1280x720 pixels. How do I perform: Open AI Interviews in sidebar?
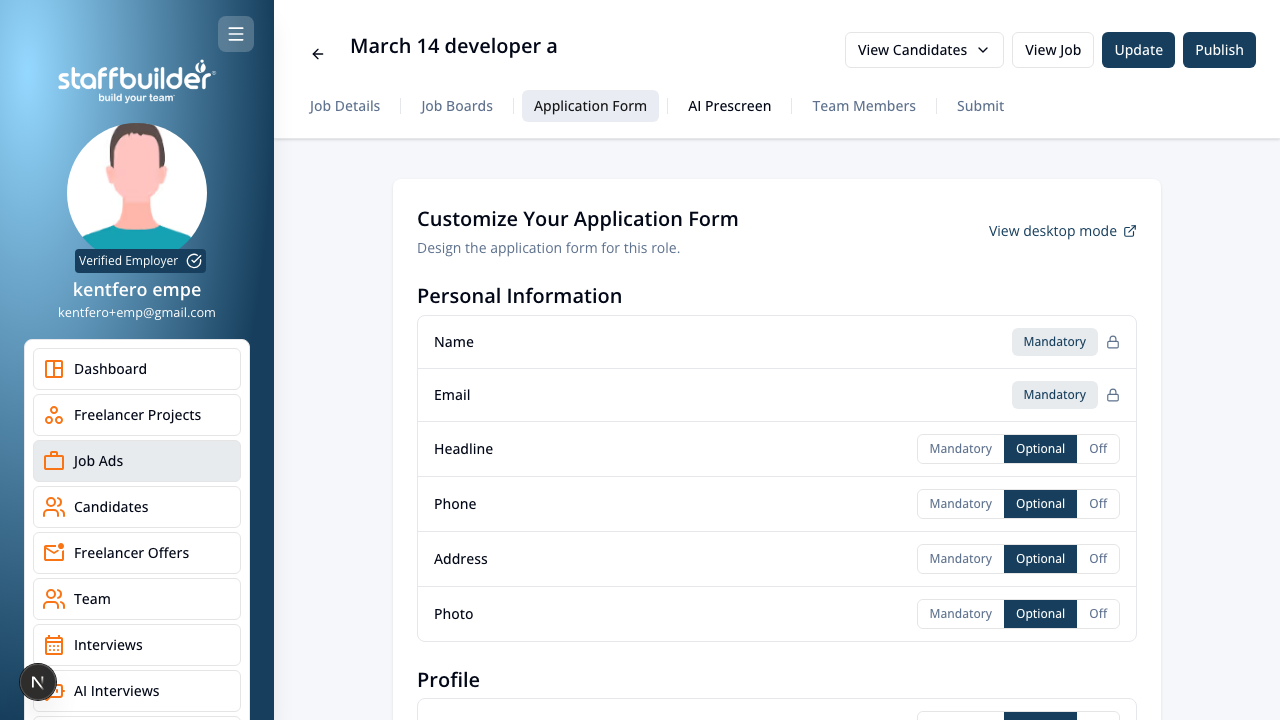click(137, 691)
